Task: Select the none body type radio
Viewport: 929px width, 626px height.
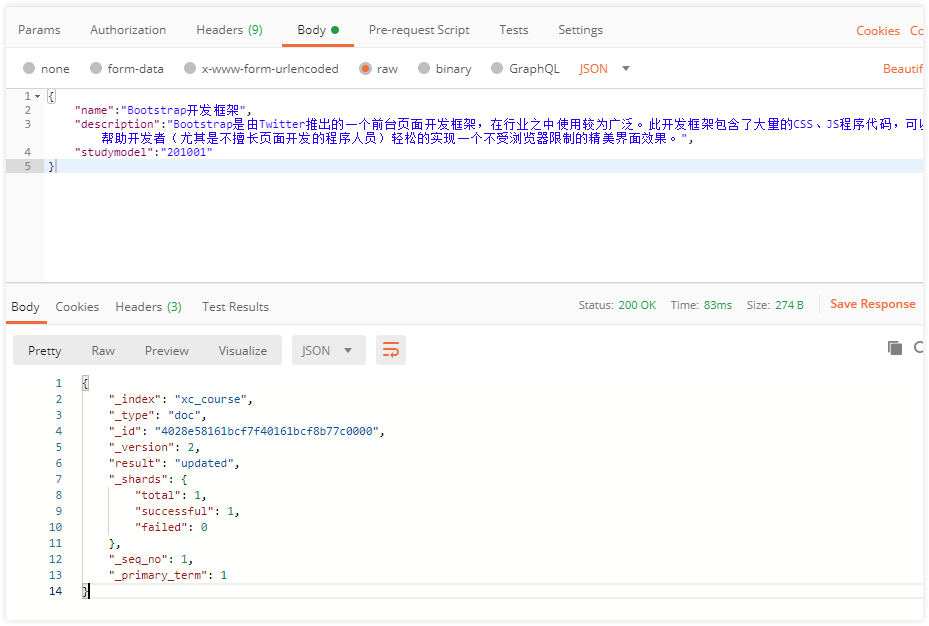Action: [x=28, y=69]
